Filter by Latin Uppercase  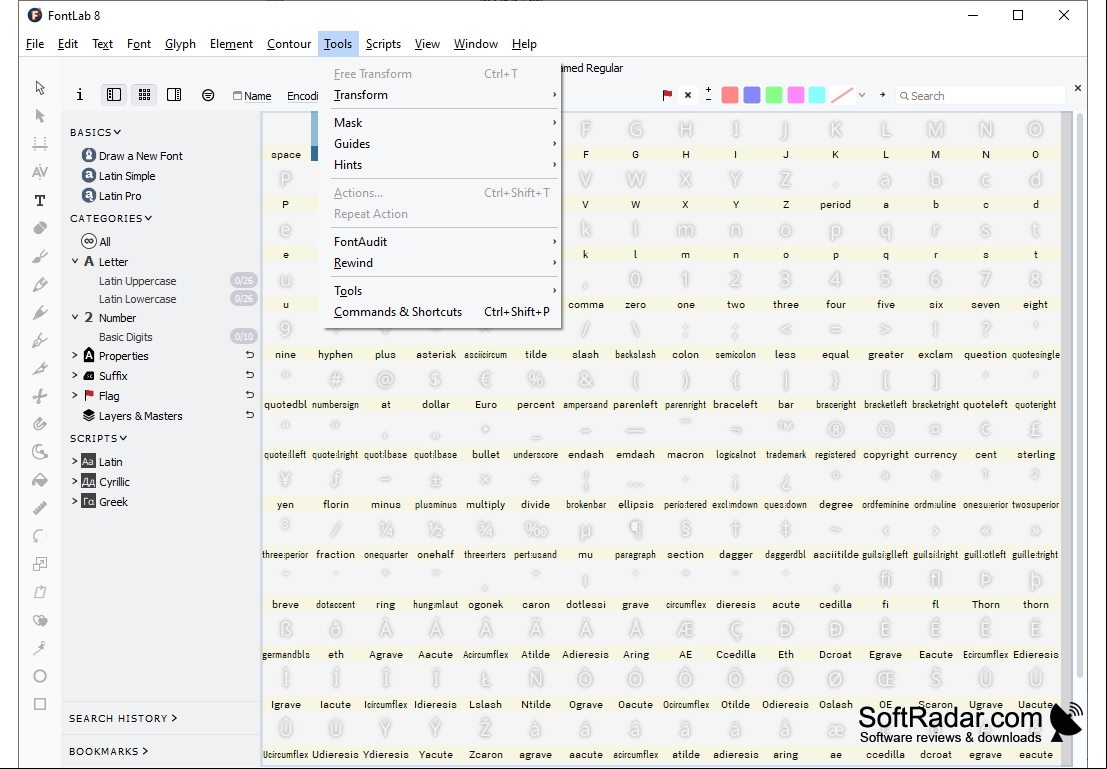pos(138,281)
